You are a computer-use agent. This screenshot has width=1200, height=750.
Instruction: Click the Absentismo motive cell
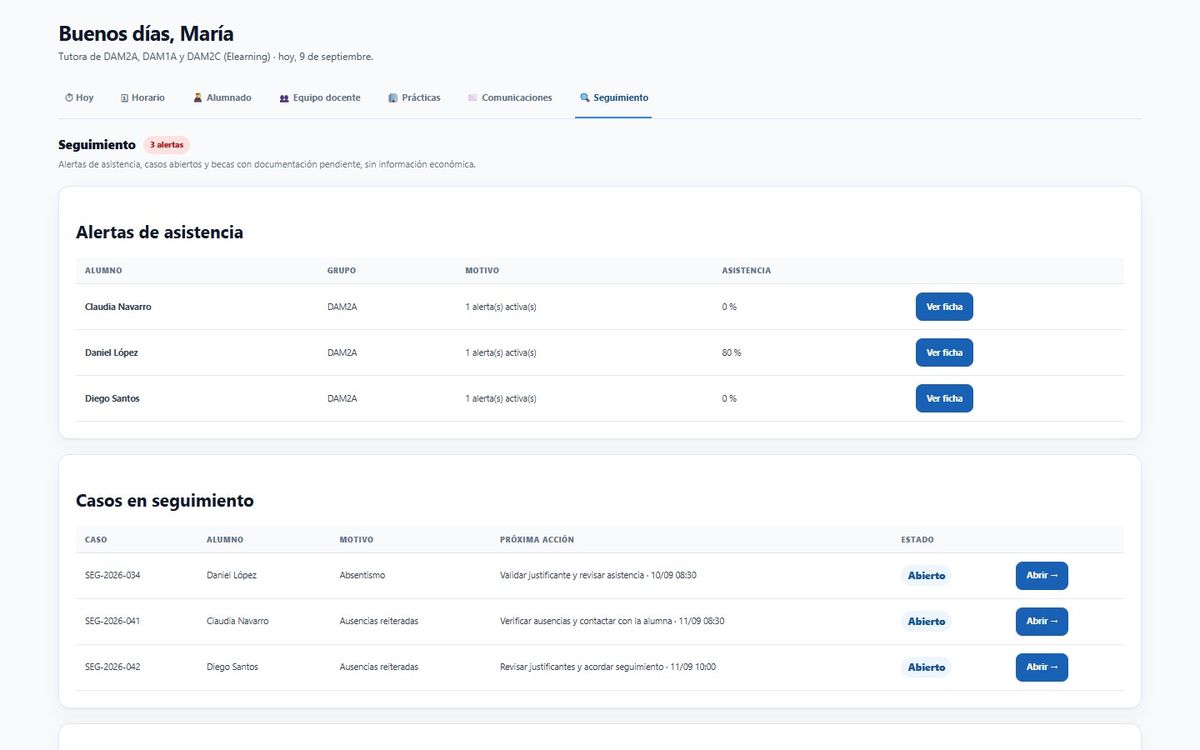tap(362, 576)
